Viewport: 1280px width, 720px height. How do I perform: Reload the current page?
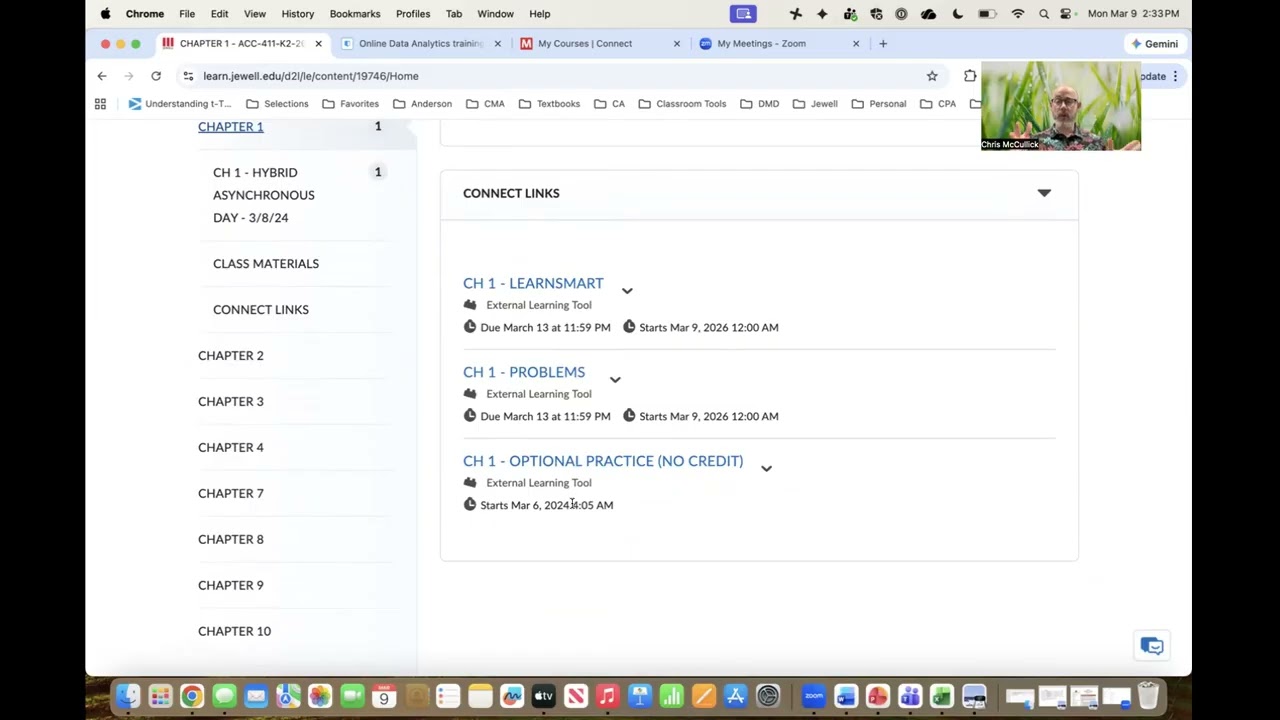pyautogui.click(x=156, y=76)
